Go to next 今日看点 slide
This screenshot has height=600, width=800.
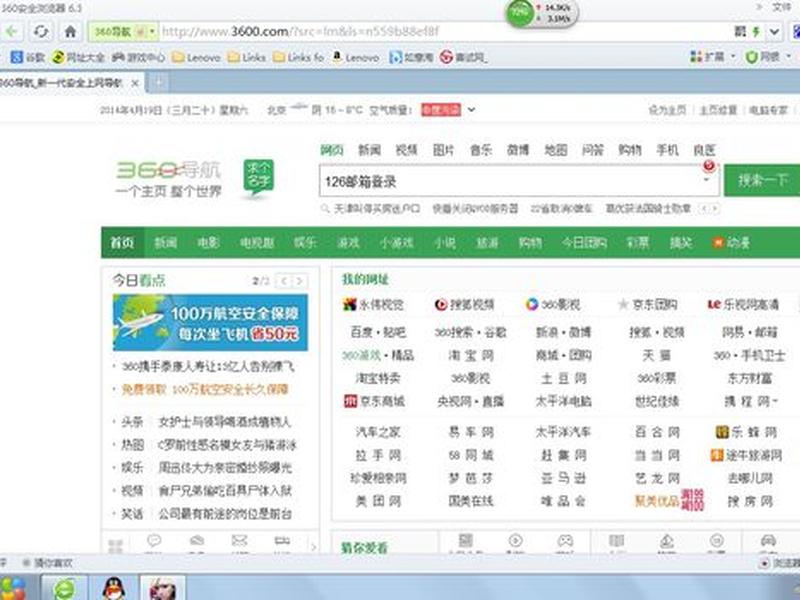pyautogui.click(x=300, y=281)
